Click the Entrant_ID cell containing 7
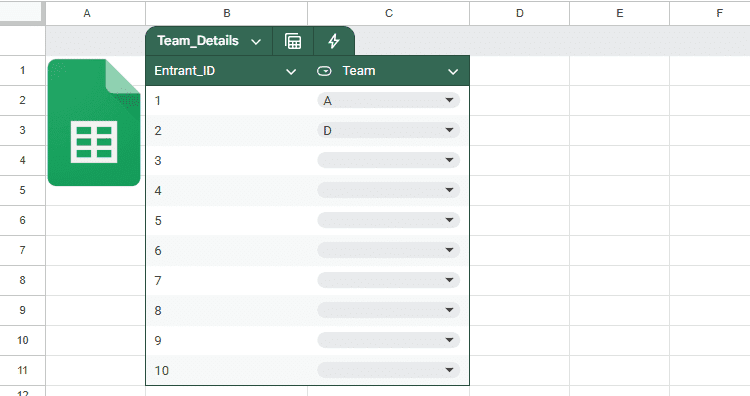This screenshot has height=396, width=750. (x=227, y=280)
